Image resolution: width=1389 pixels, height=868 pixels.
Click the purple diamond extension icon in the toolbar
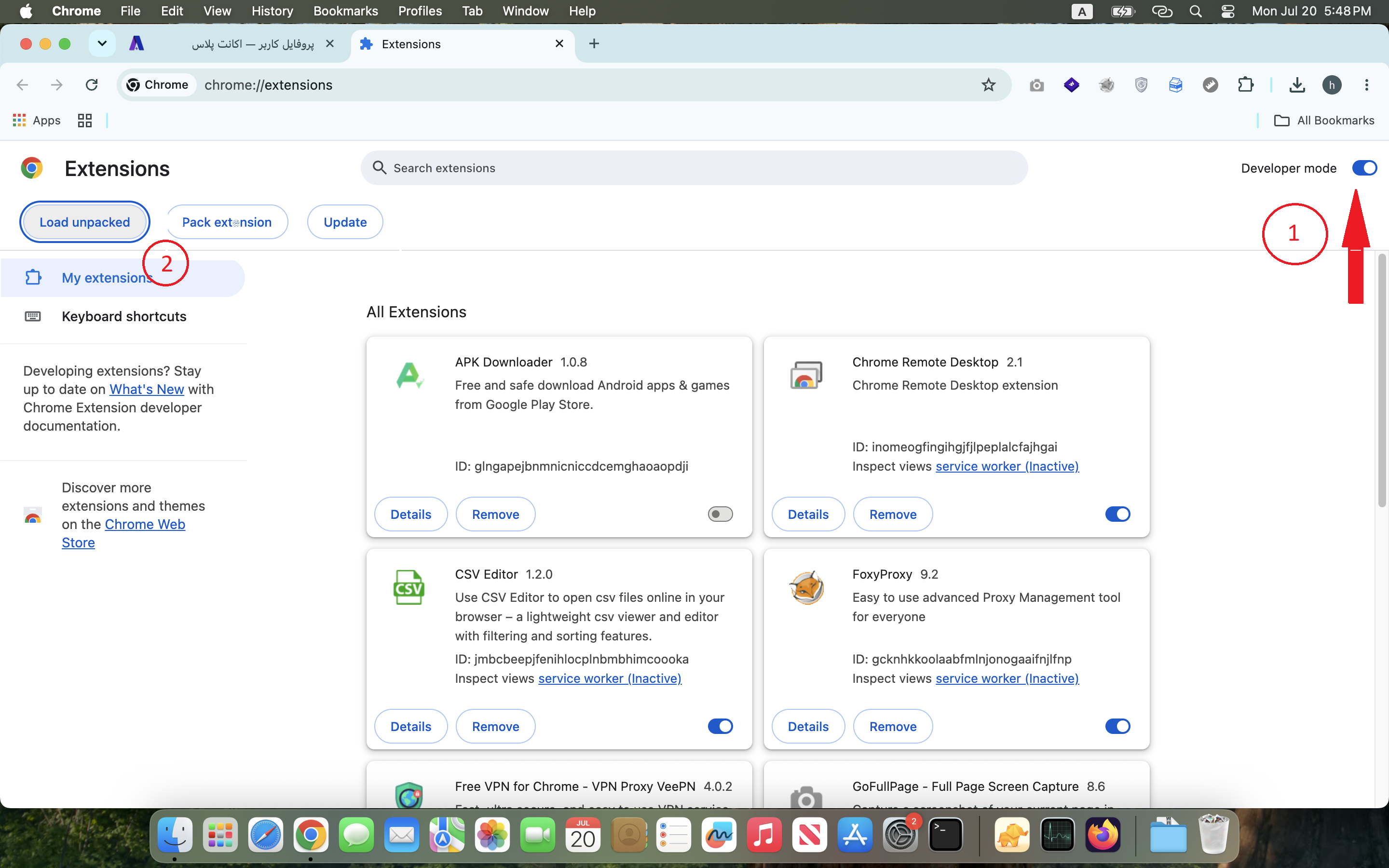click(1071, 85)
